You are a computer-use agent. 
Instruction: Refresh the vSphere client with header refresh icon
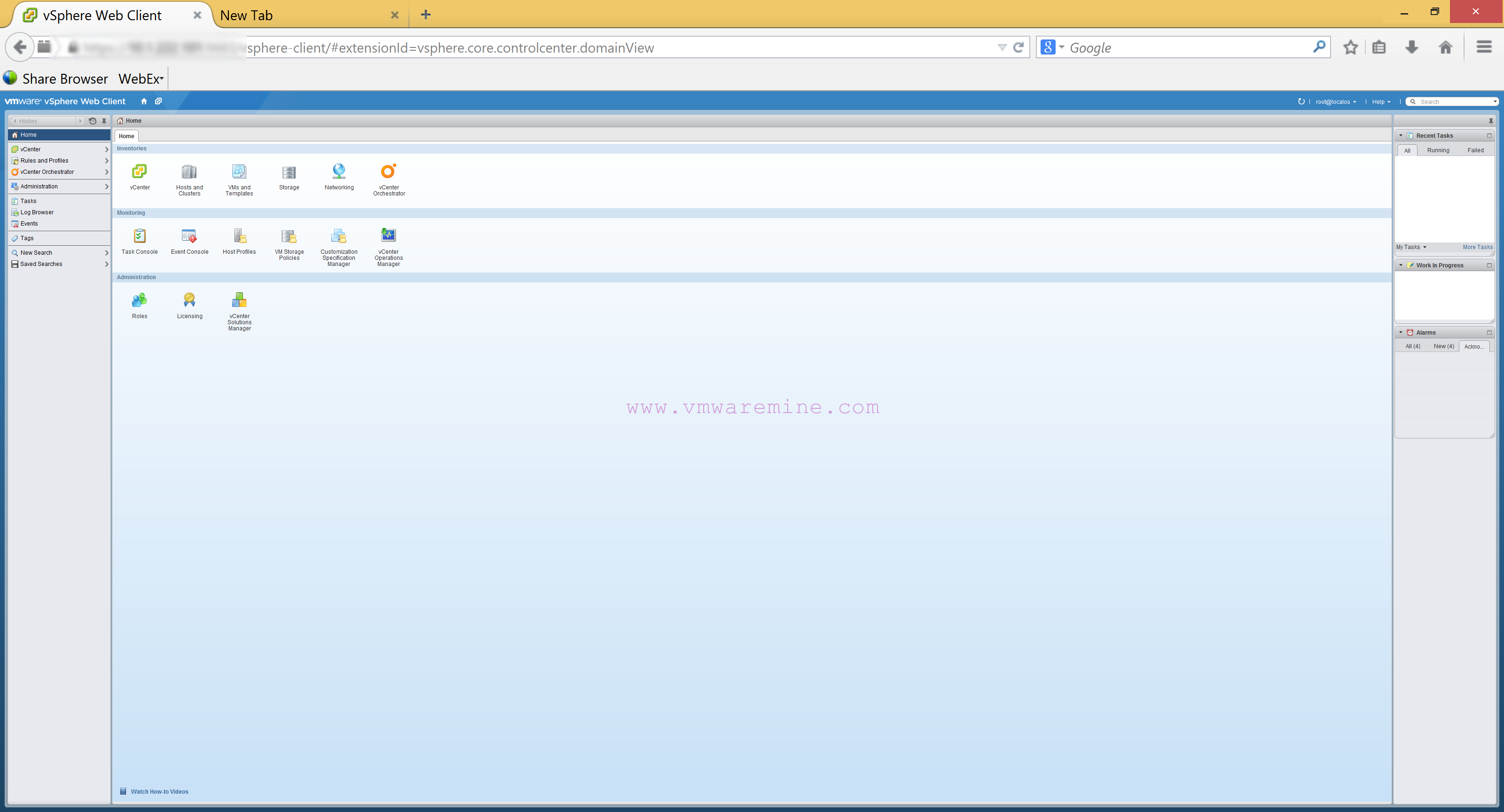point(1301,101)
